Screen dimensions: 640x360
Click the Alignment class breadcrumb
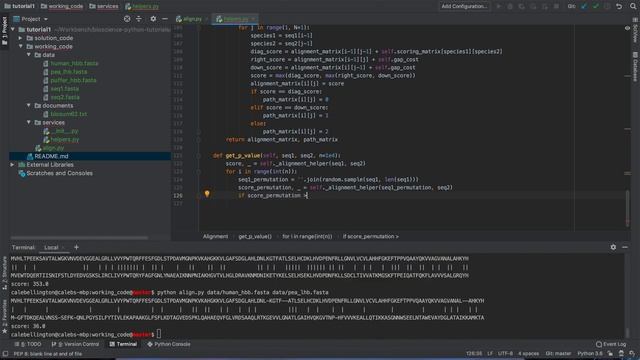[216, 236]
